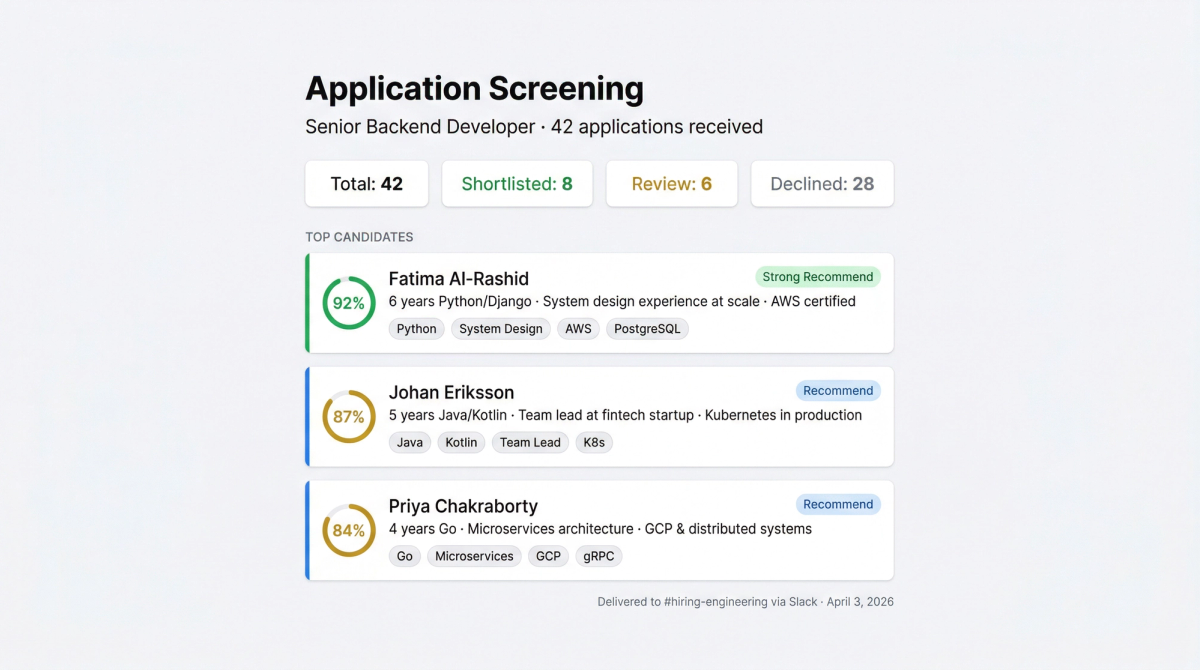Select the Review: 6 filter

pyautogui.click(x=671, y=184)
